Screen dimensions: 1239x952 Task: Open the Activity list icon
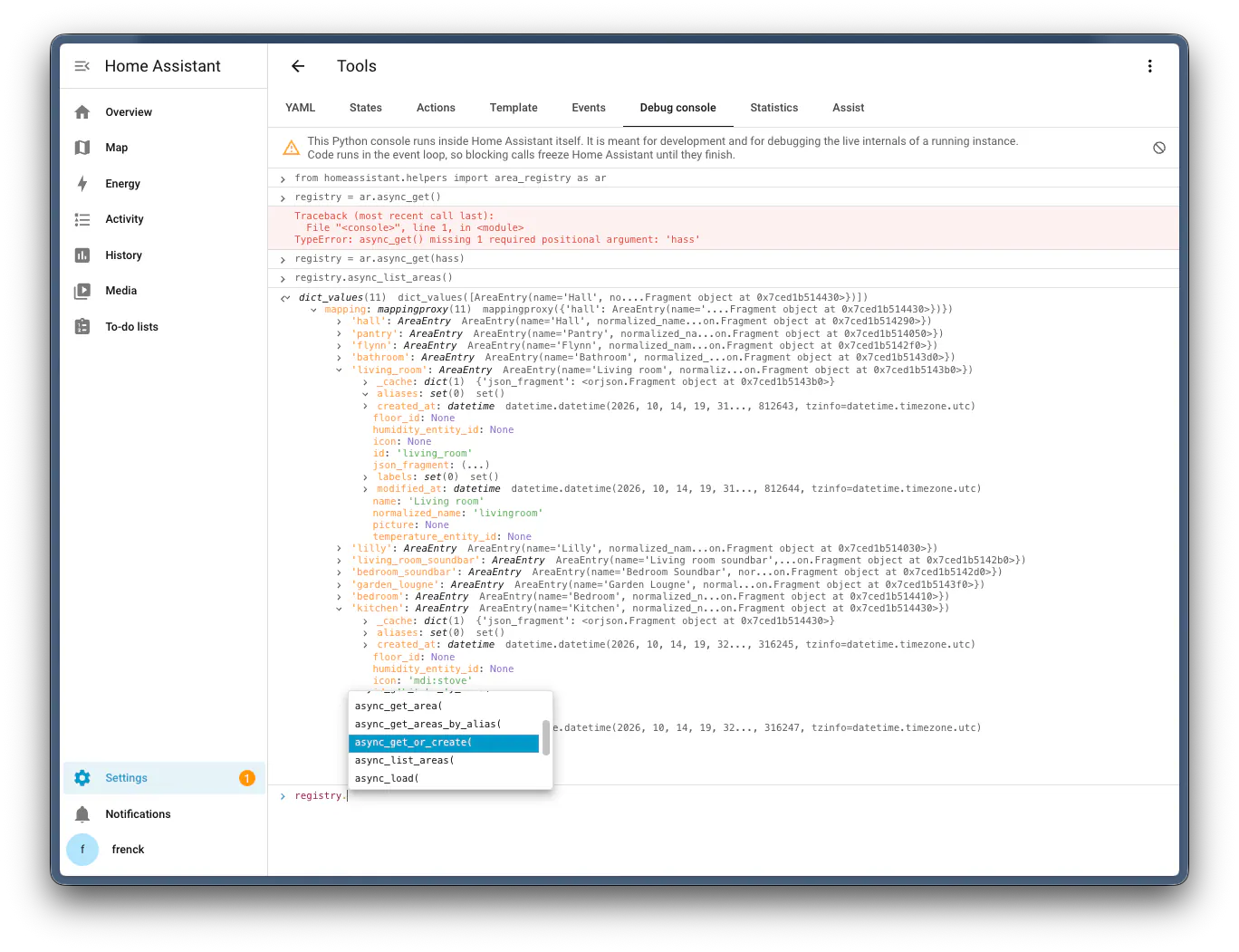pos(82,219)
